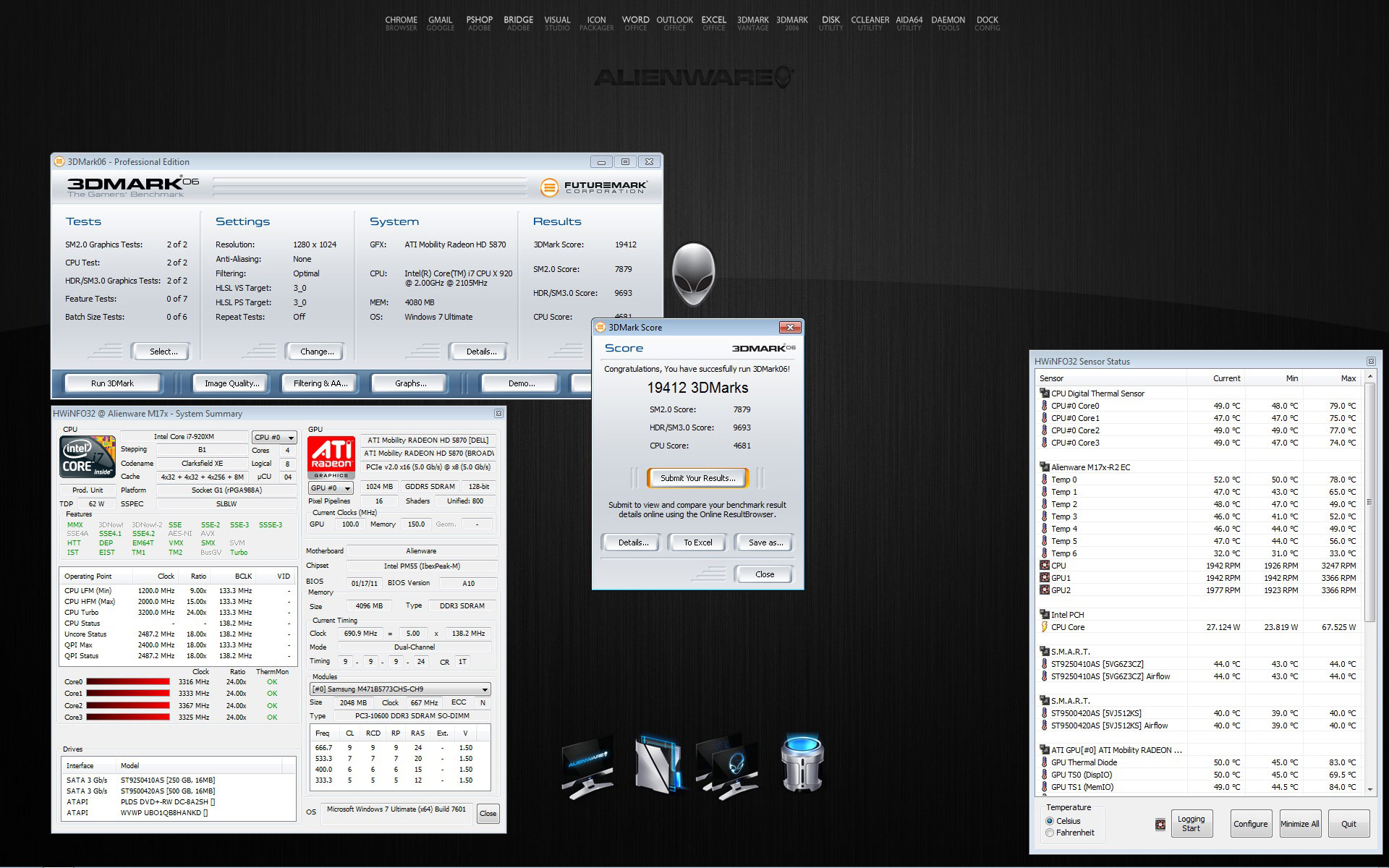Click the Intel Core i7 logo
Screen dimensions: 1389x868
coord(88,456)
